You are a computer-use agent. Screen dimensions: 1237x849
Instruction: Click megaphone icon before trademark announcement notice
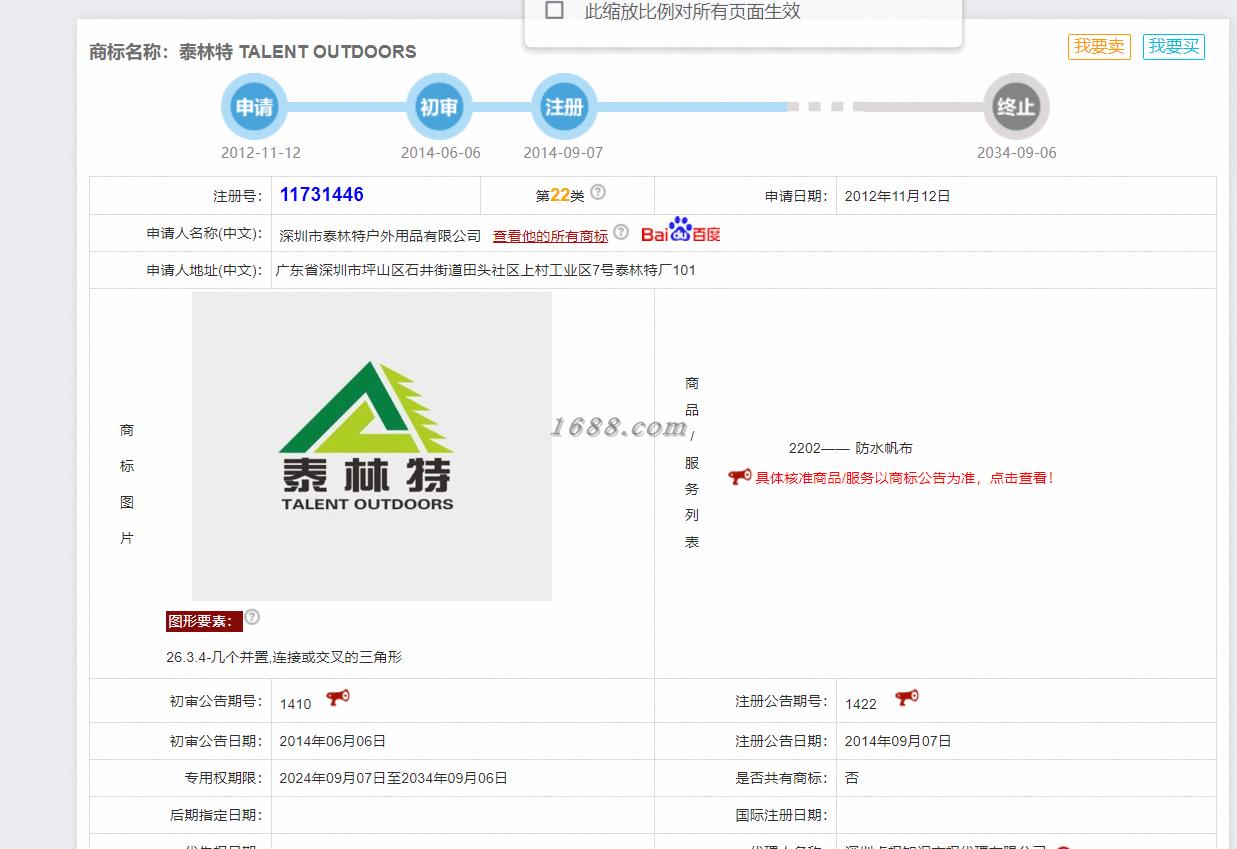[x=740, y=477]
